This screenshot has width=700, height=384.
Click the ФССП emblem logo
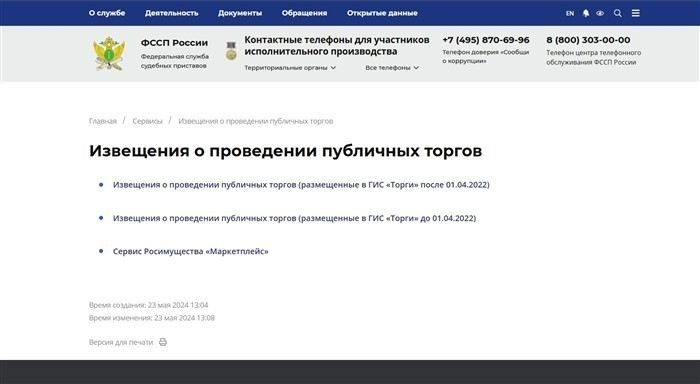click(109, 54)
